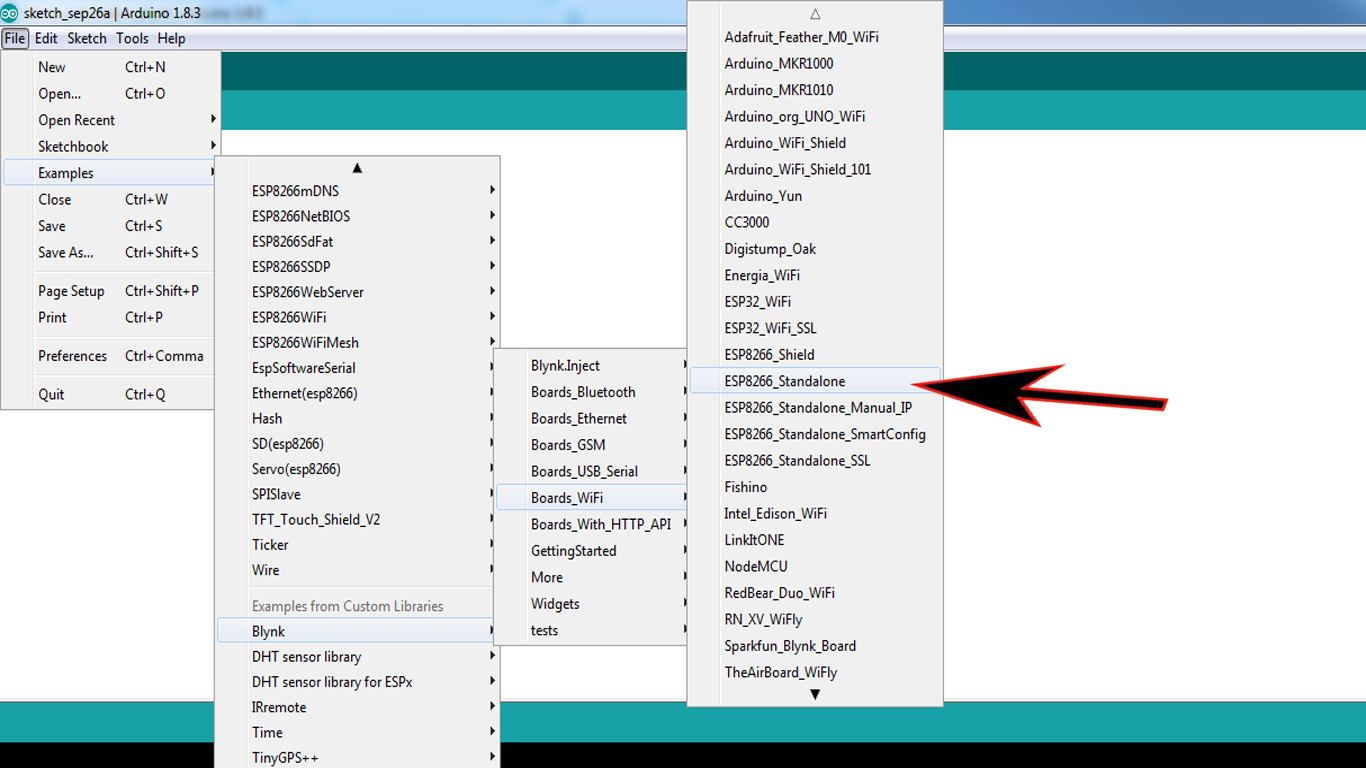This screenshot has width=1366, height=768.
Task: Open SD(esp8266) examples
Action: (357, 443)
